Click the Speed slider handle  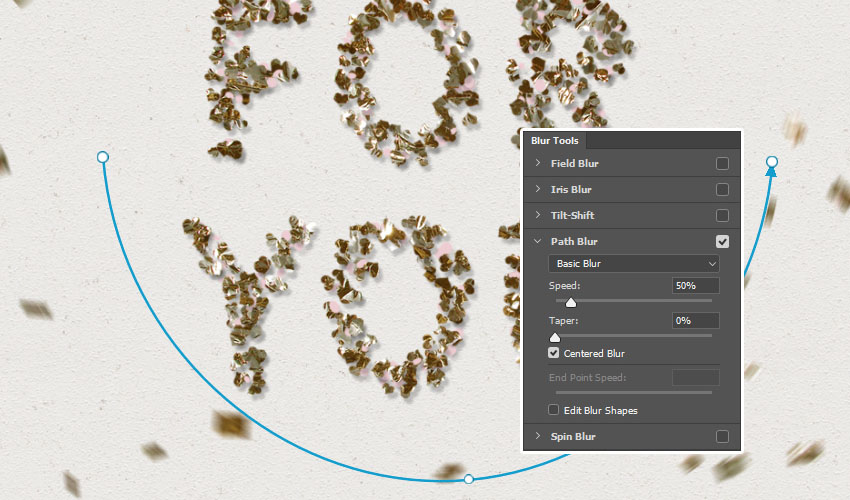click(571, 302)
